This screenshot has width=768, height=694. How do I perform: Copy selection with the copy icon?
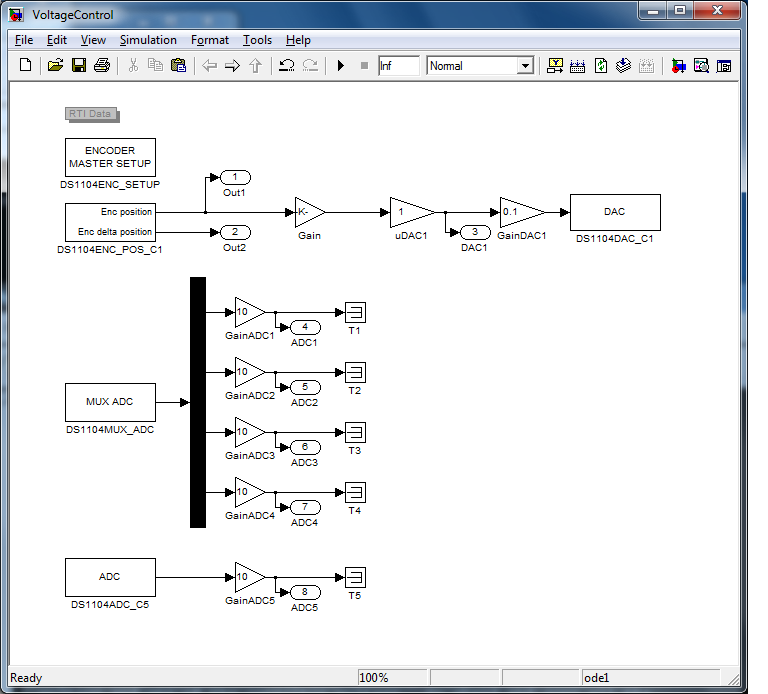click(155, 65)
